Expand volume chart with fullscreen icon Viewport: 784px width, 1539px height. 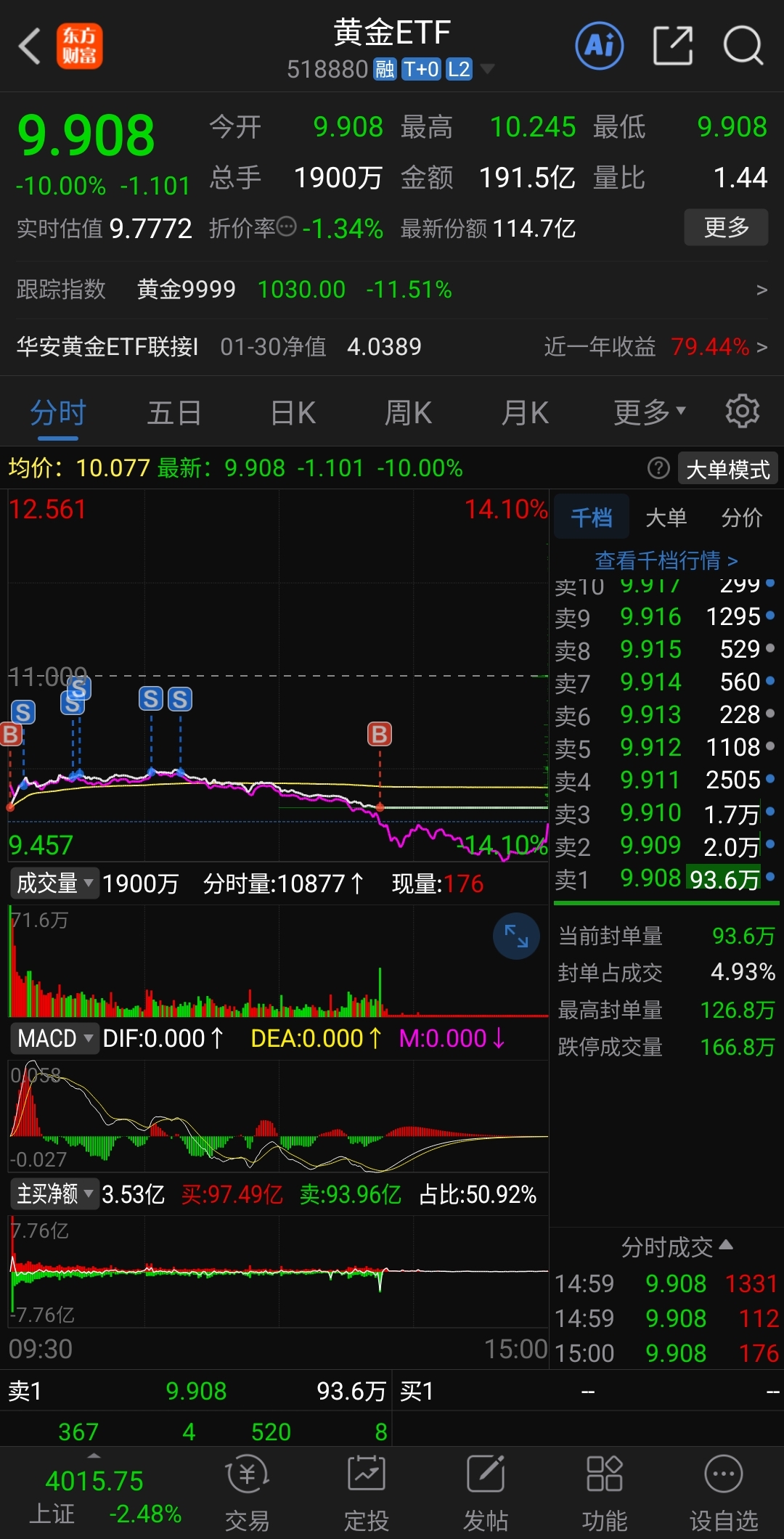click(x=516, y=936)
